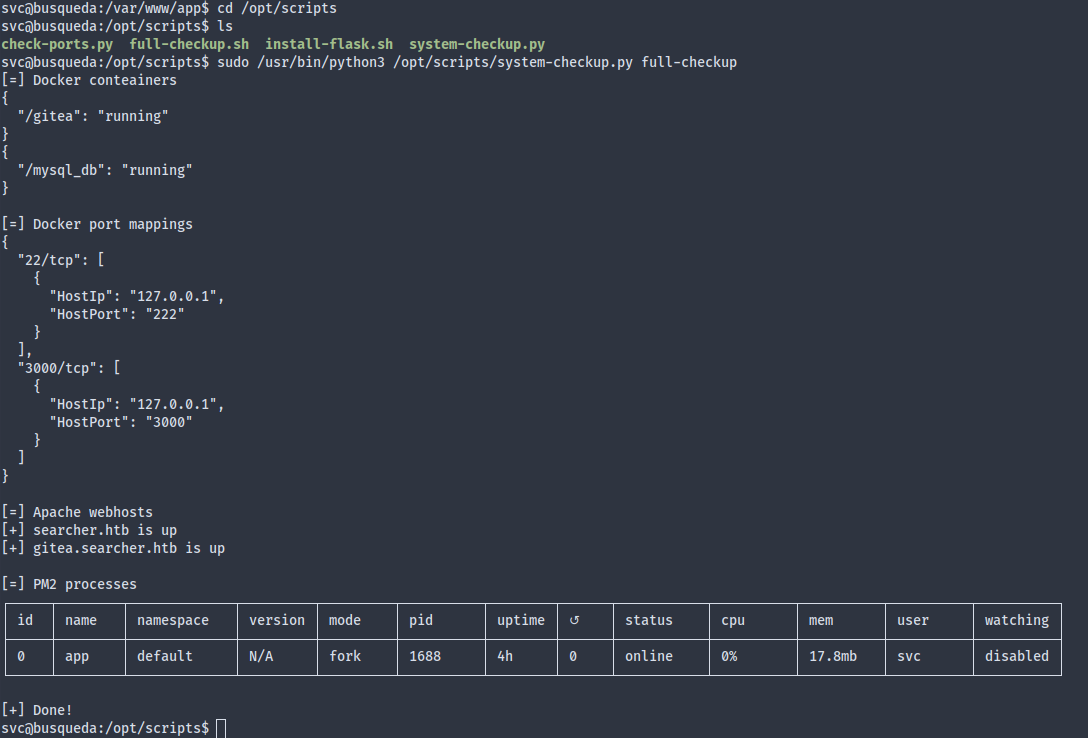Select the "online" status cell
1088x738 pixels.
[649, 656]
